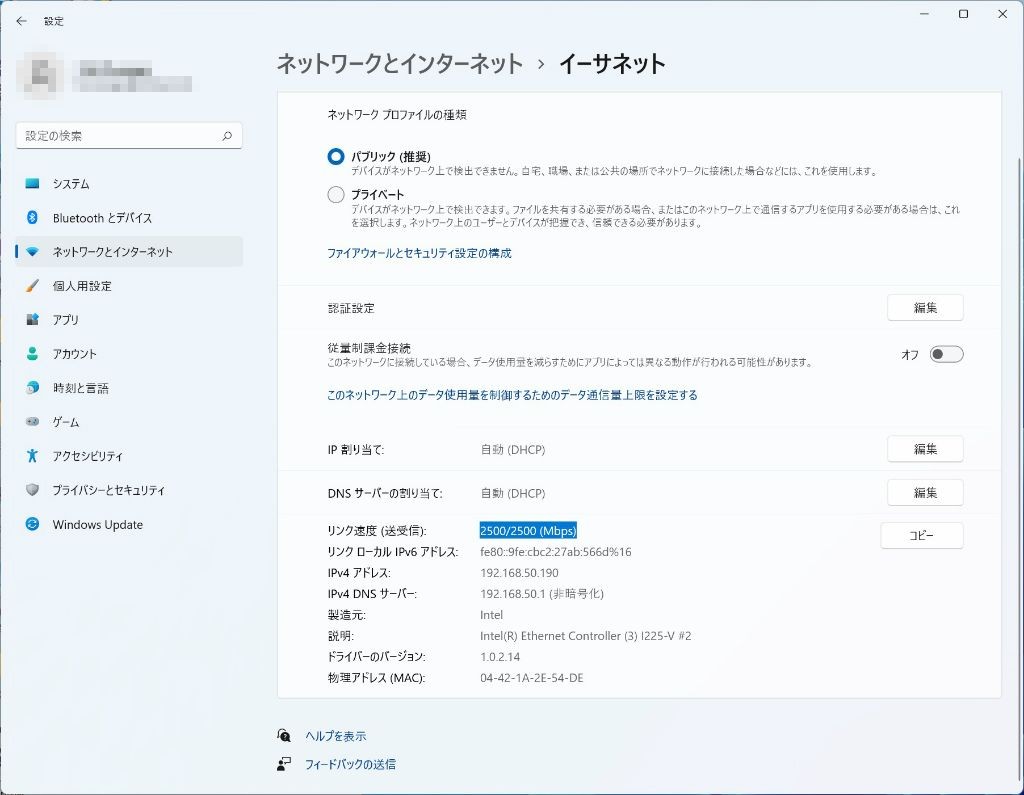Select 時刻と言語 in sidebar

[80, 388]
